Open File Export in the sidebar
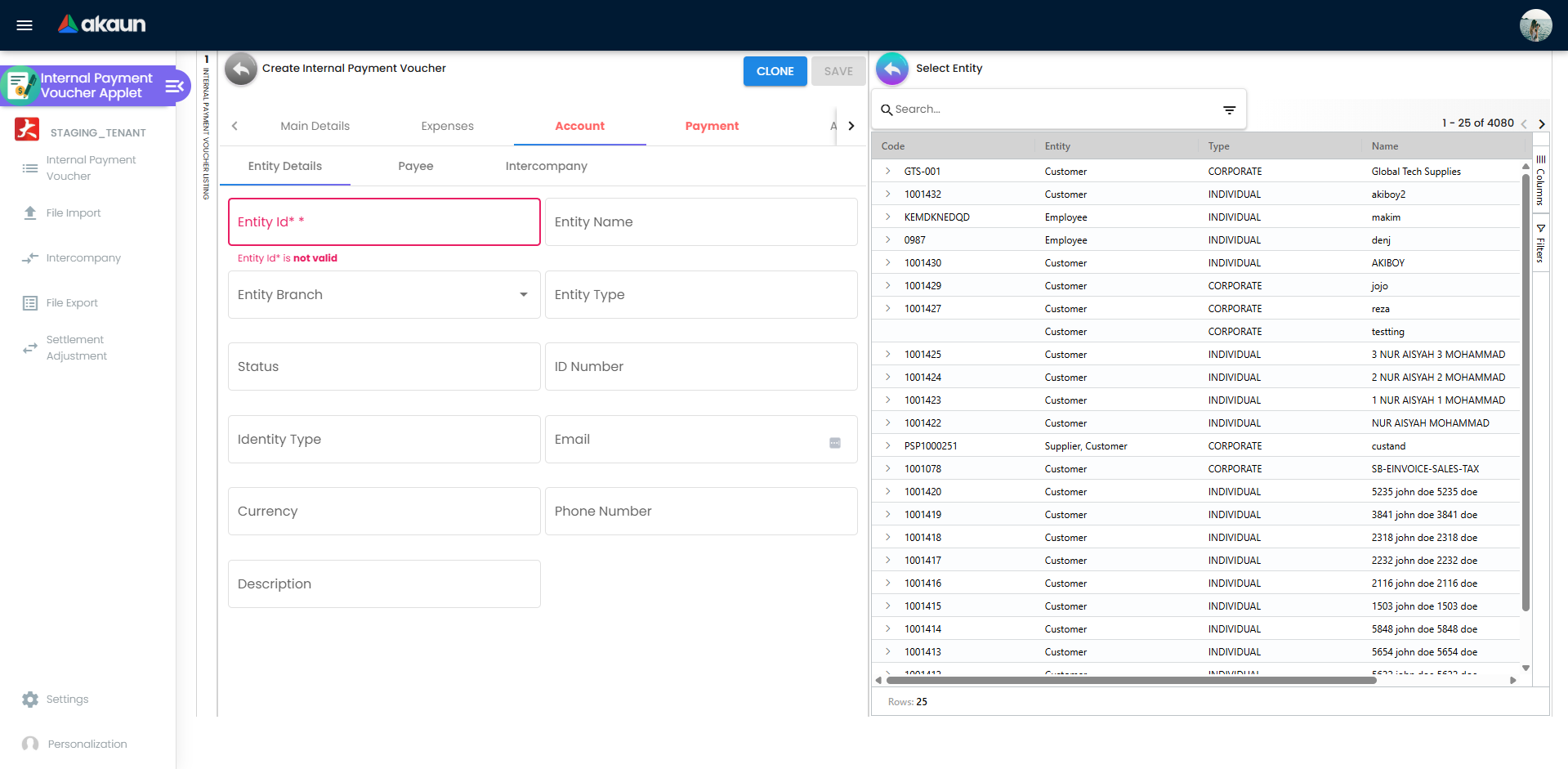 (70, 302)
